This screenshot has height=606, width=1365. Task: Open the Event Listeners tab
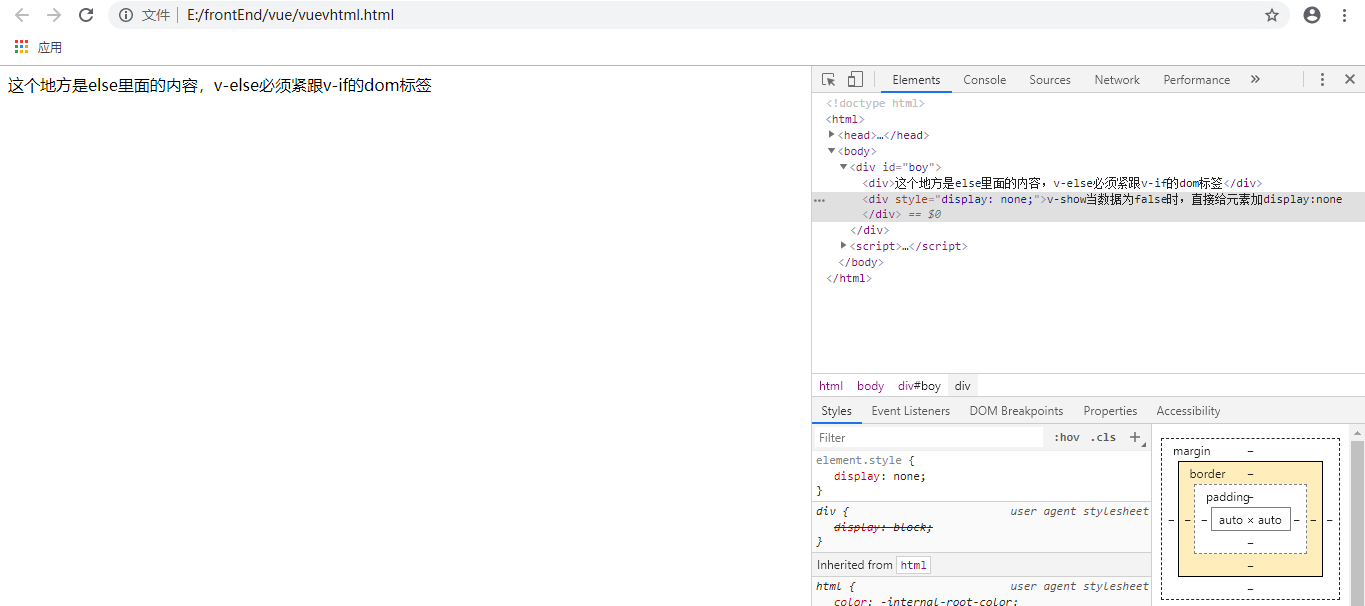[x=911, y=411]
